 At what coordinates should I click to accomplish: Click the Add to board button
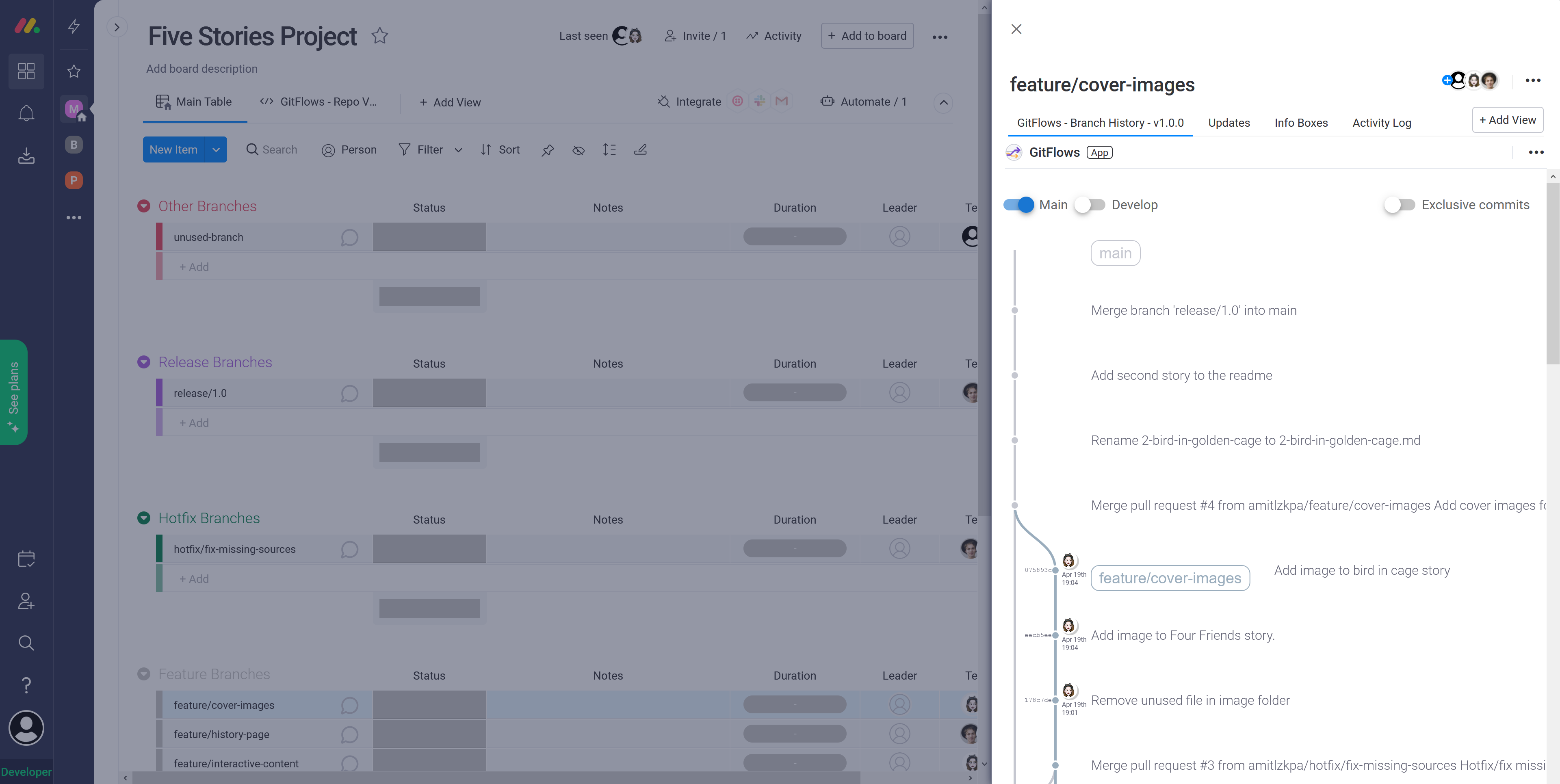867,36
